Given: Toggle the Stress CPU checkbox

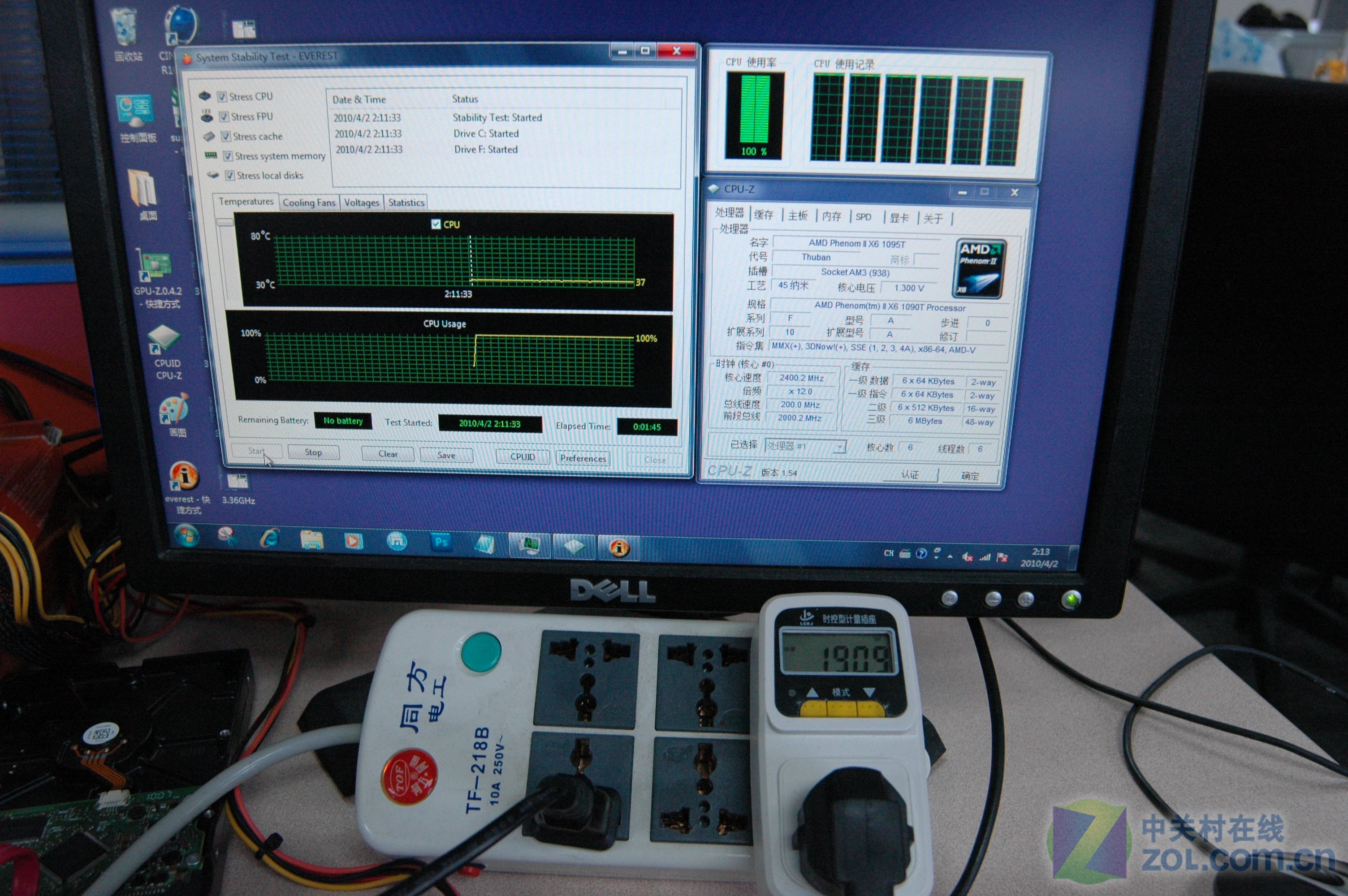Looking at the screenshot, I should pos(222,97).
